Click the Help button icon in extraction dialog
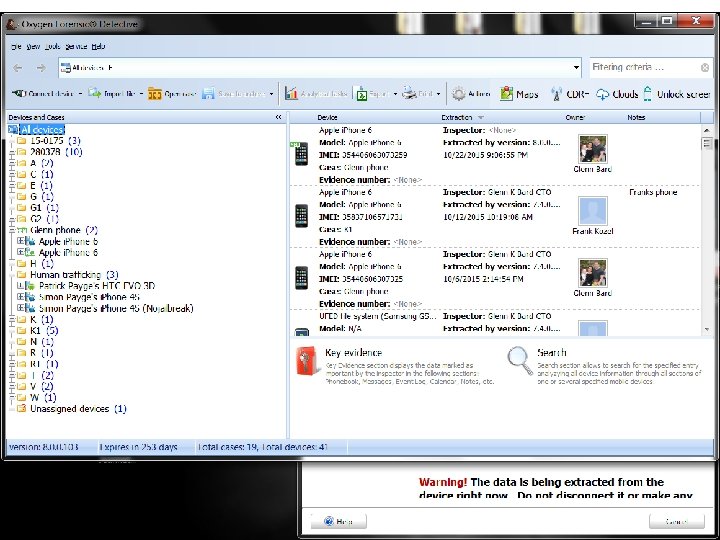This screenshot has width=720, height=540. [x=329, y=521]
